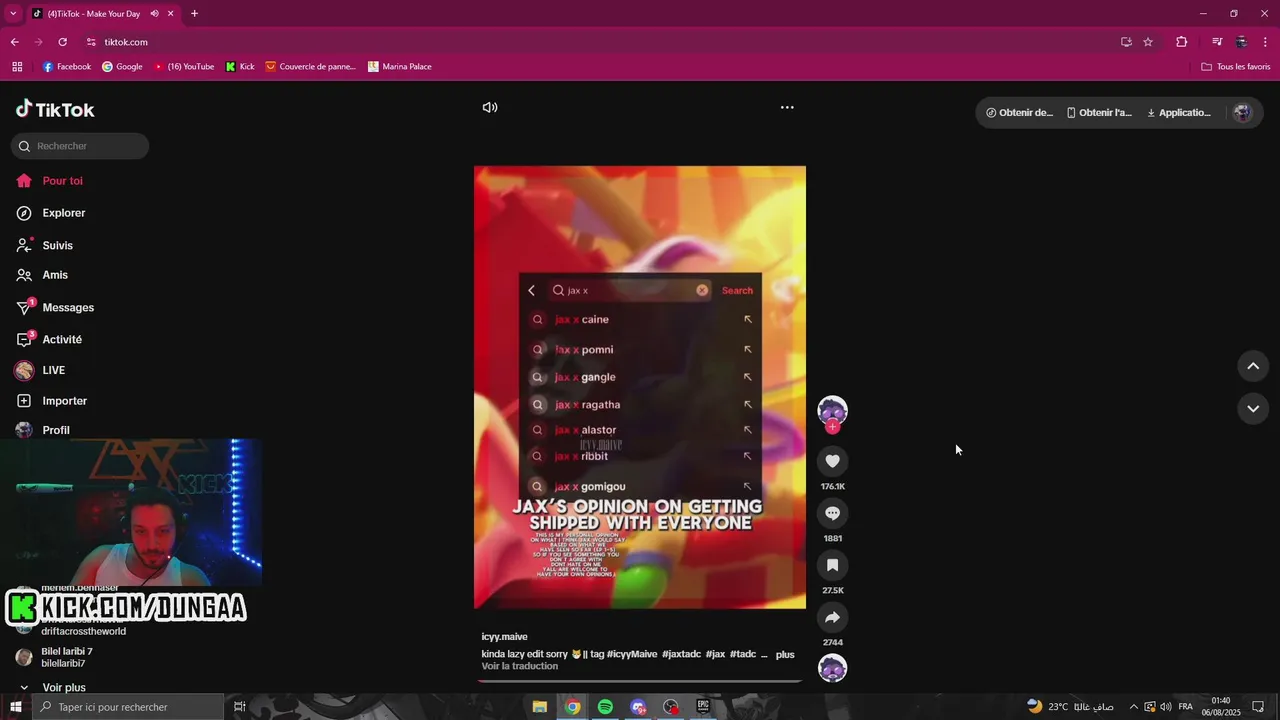Click Obtenir l'application button
Viewport: 1280px width, 720px height.
click(1099, 112)
